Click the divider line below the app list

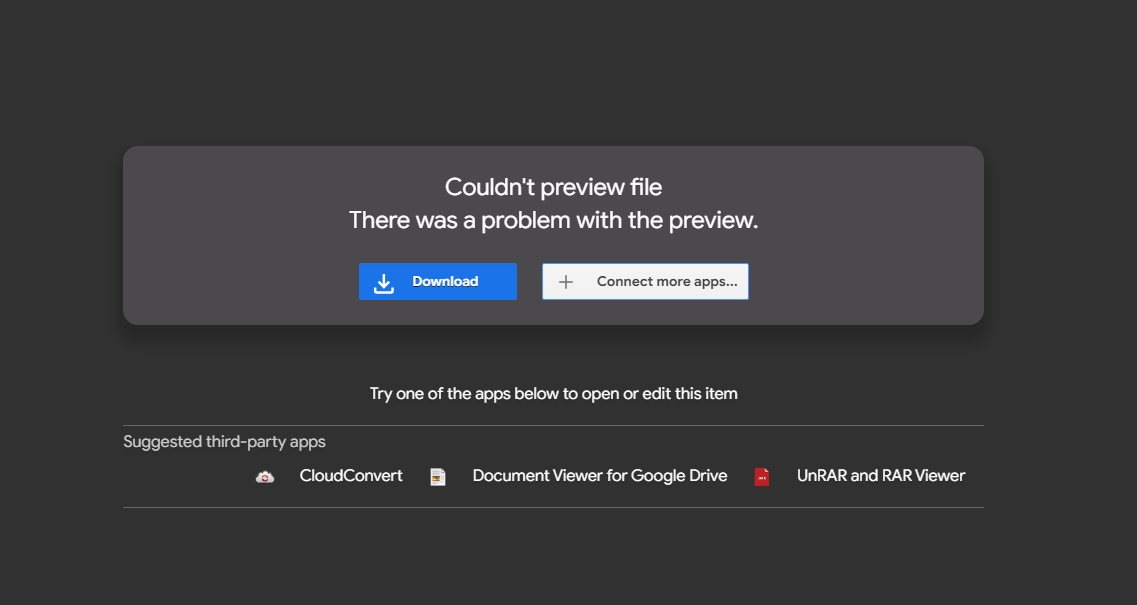click(x=553, y=507)
